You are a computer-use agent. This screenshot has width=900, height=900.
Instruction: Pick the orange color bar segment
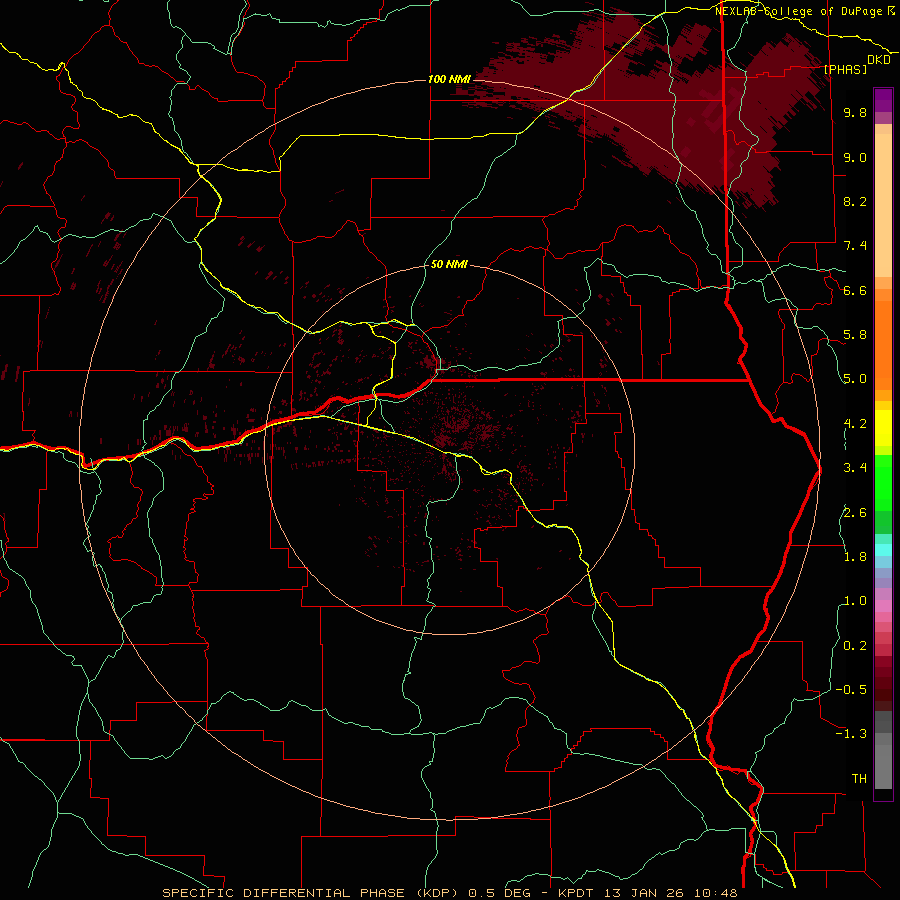(883, 345)
